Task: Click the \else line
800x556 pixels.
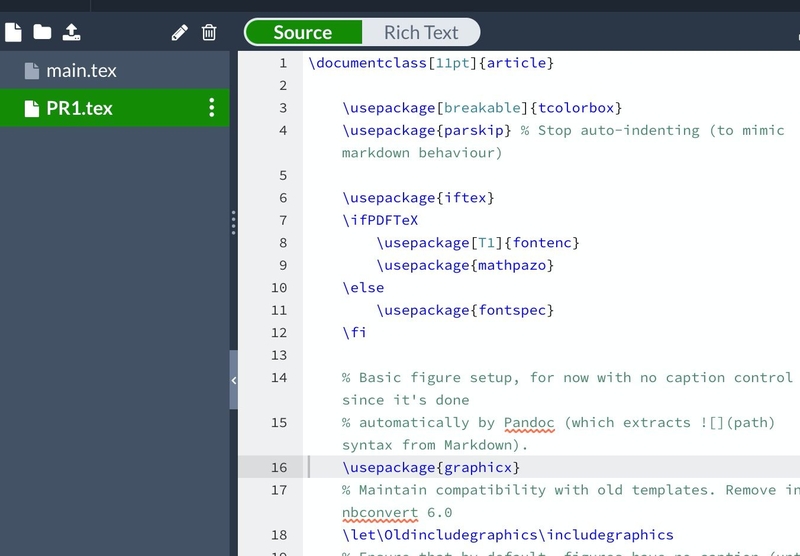Action: (x=363, y=288)
